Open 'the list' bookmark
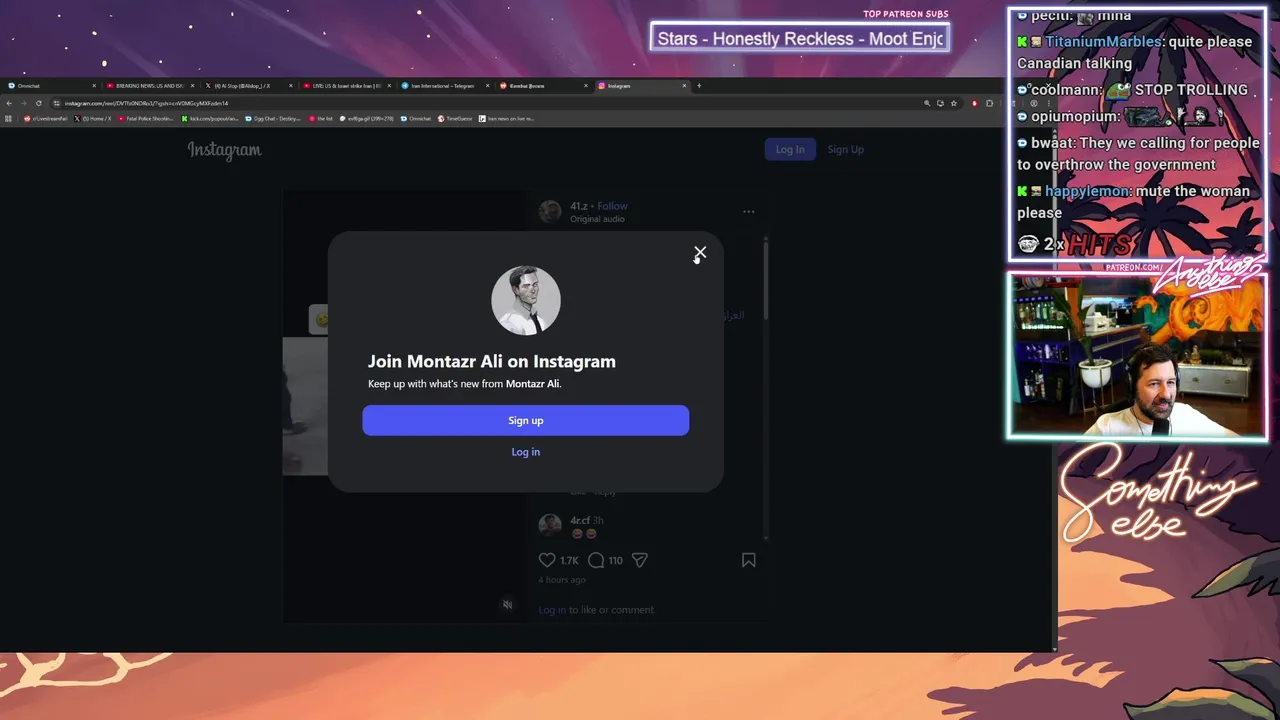This screenshot has height=720, width=1280. click(x=321, y=118)
